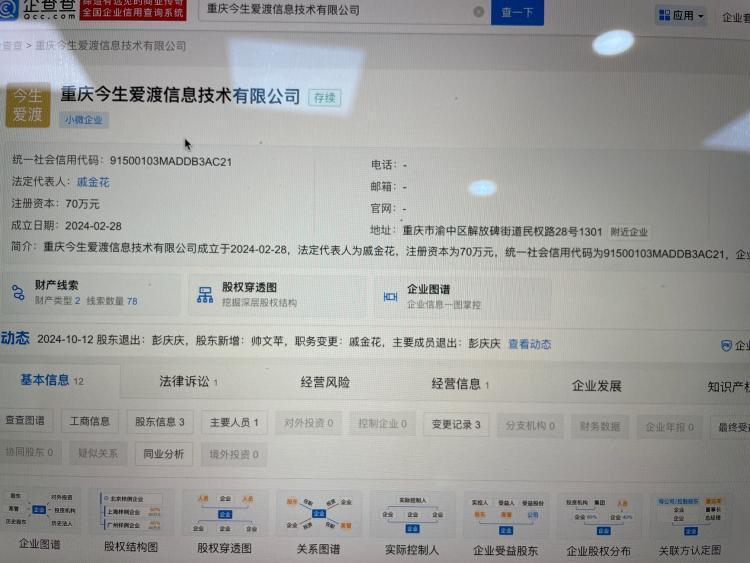Click the 今生爱渡 company logo thumbnail

click(28, 105)
